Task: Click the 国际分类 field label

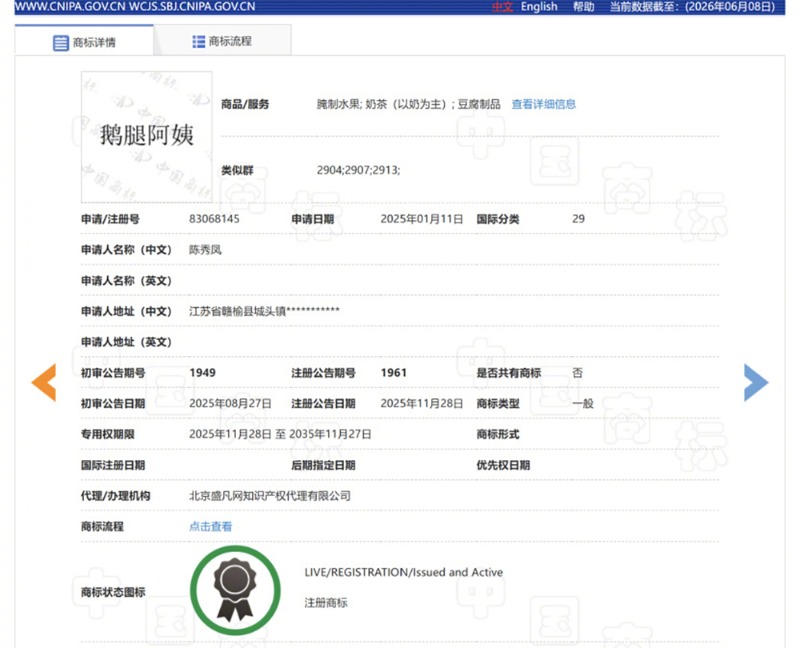Action: coord(498,219)
